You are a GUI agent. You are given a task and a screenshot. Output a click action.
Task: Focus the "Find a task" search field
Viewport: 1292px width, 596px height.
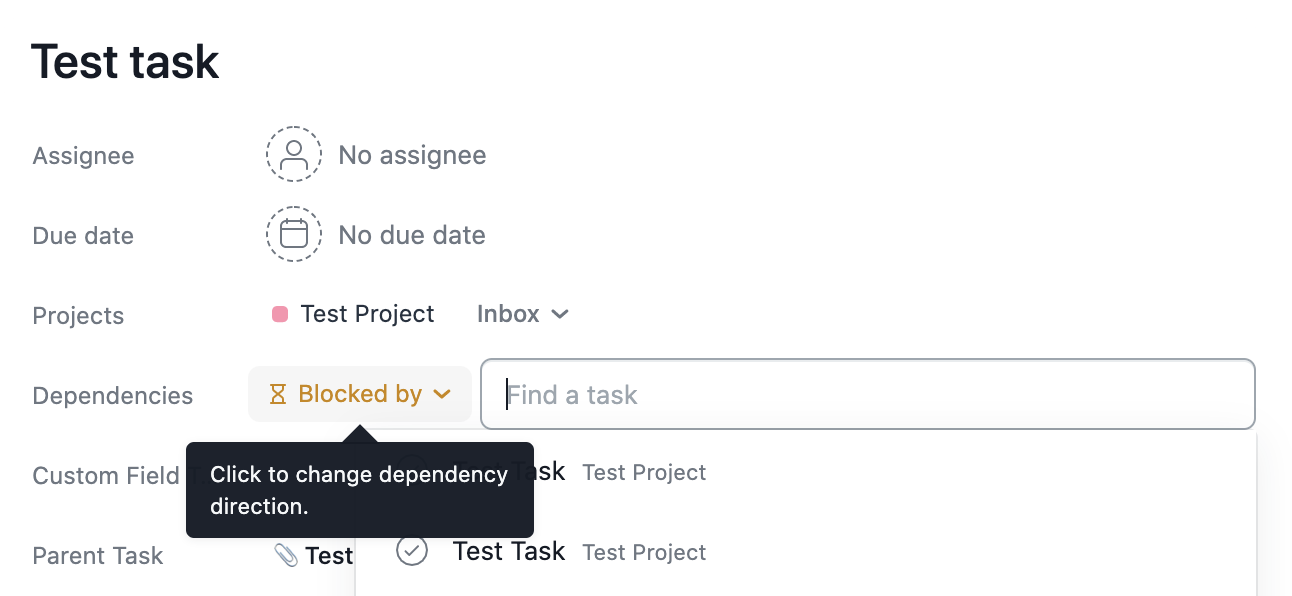pos(866,395)
